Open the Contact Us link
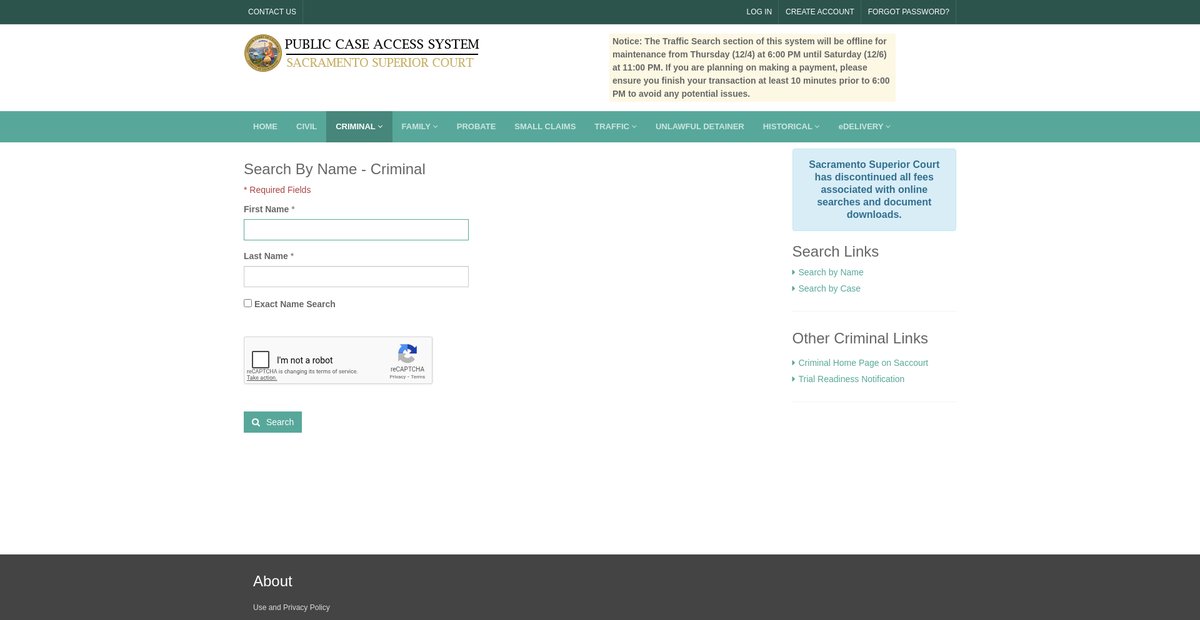The height and width of the screenshot is (620, 1200). (272, 12)
